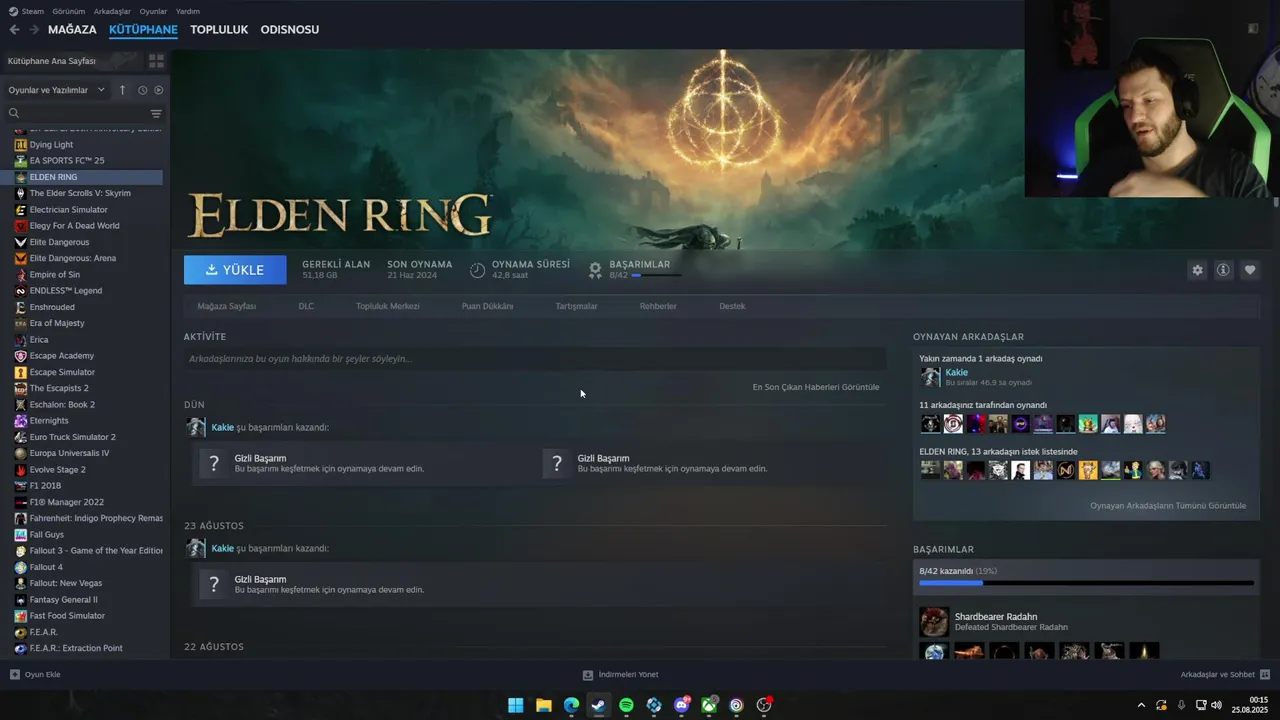Open advanced filter options icon
Image resolution: width=1280 pixels, height=720 pixels.
156,113
